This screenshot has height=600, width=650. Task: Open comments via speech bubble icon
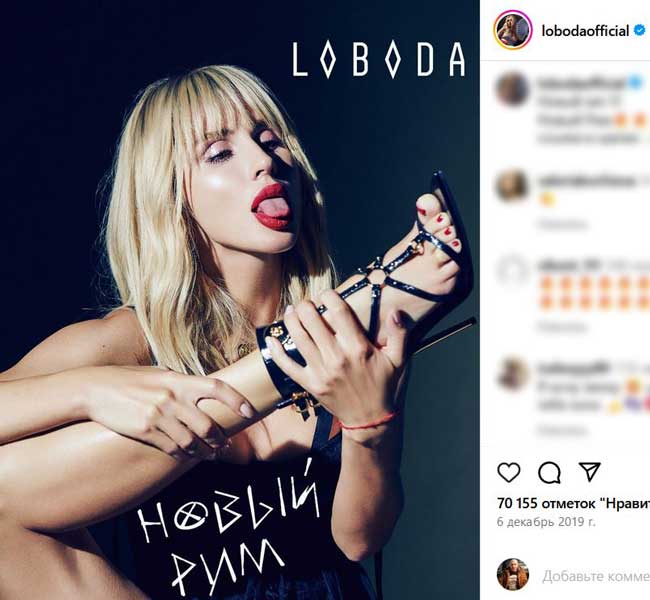coord(549,472)
